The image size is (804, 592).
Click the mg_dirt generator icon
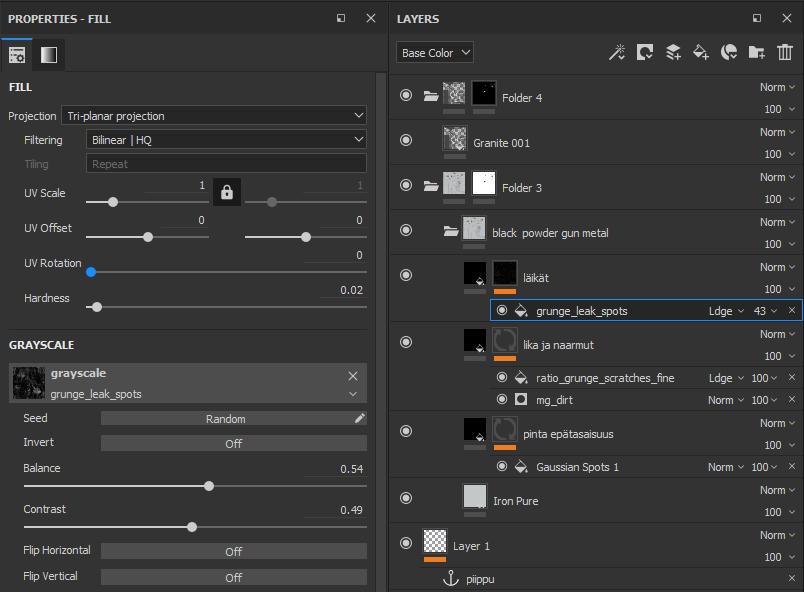tap(521, 399)
